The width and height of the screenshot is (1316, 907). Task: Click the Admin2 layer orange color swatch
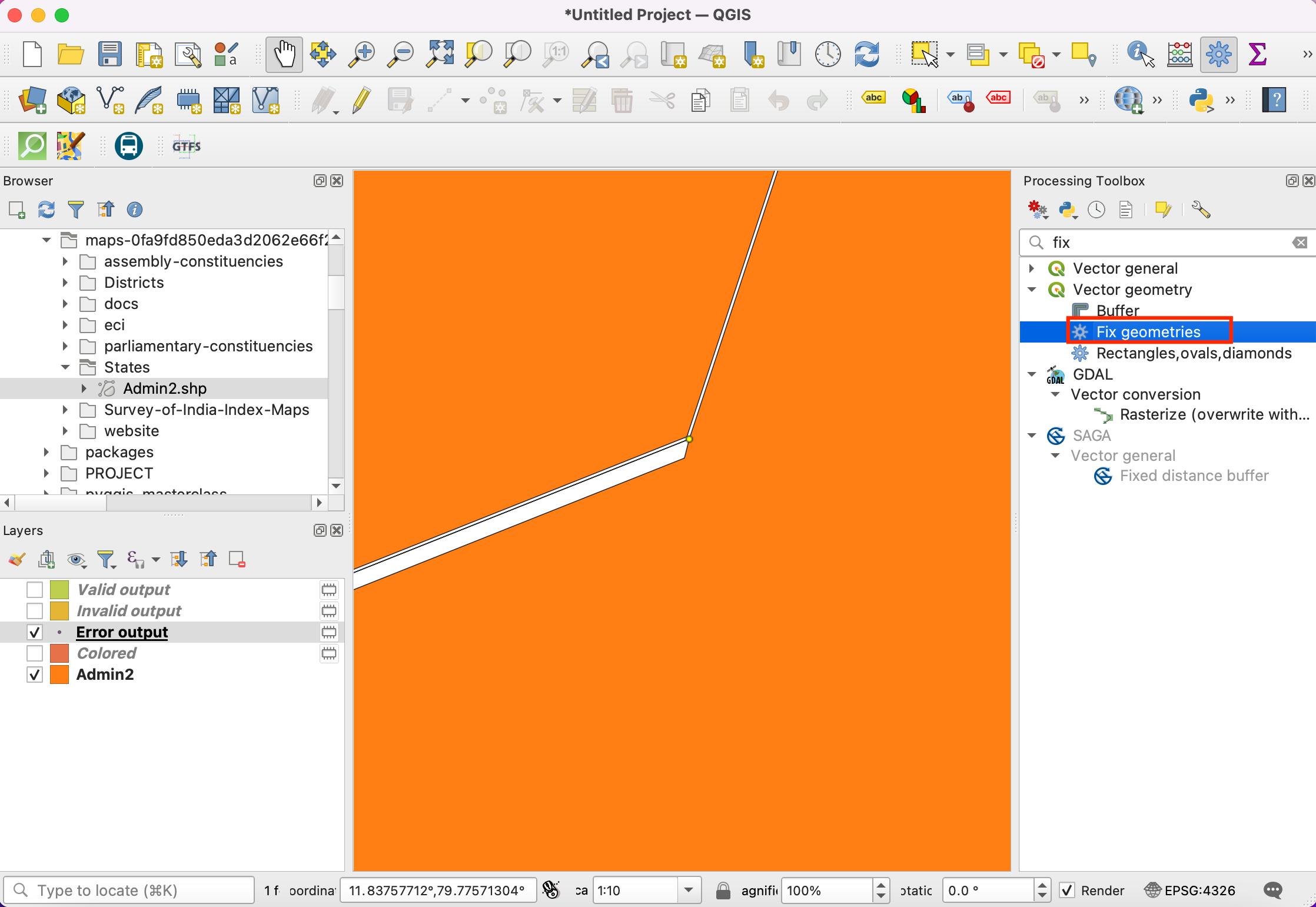click(59, 675)
